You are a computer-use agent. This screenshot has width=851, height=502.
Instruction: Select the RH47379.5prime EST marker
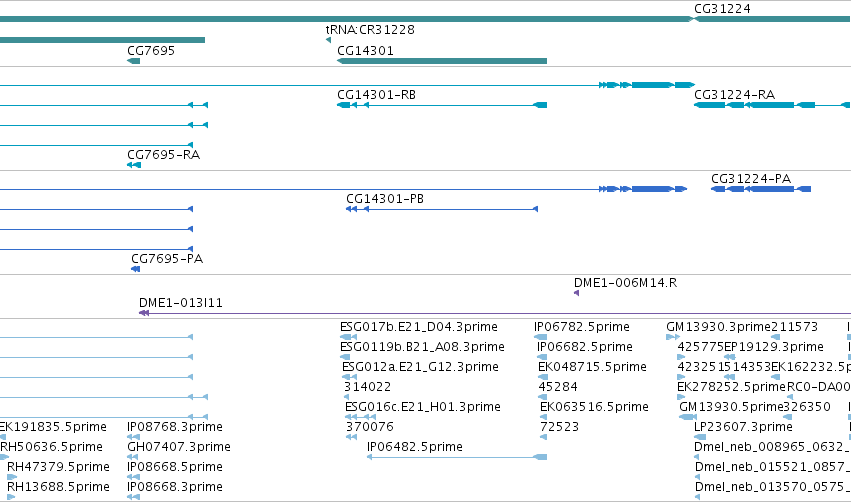tap(11, 477)
